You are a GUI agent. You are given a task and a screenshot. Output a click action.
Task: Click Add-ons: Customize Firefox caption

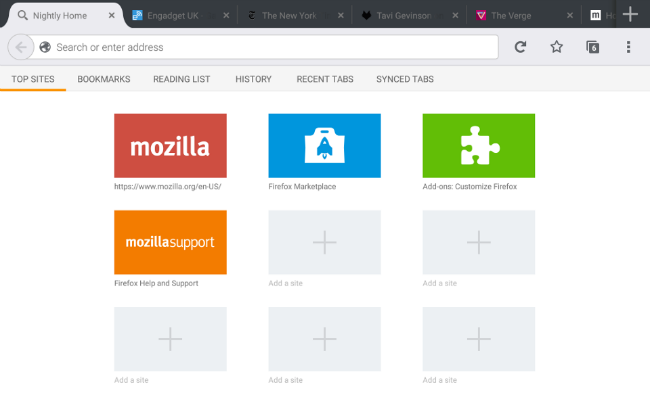point(470,186)
